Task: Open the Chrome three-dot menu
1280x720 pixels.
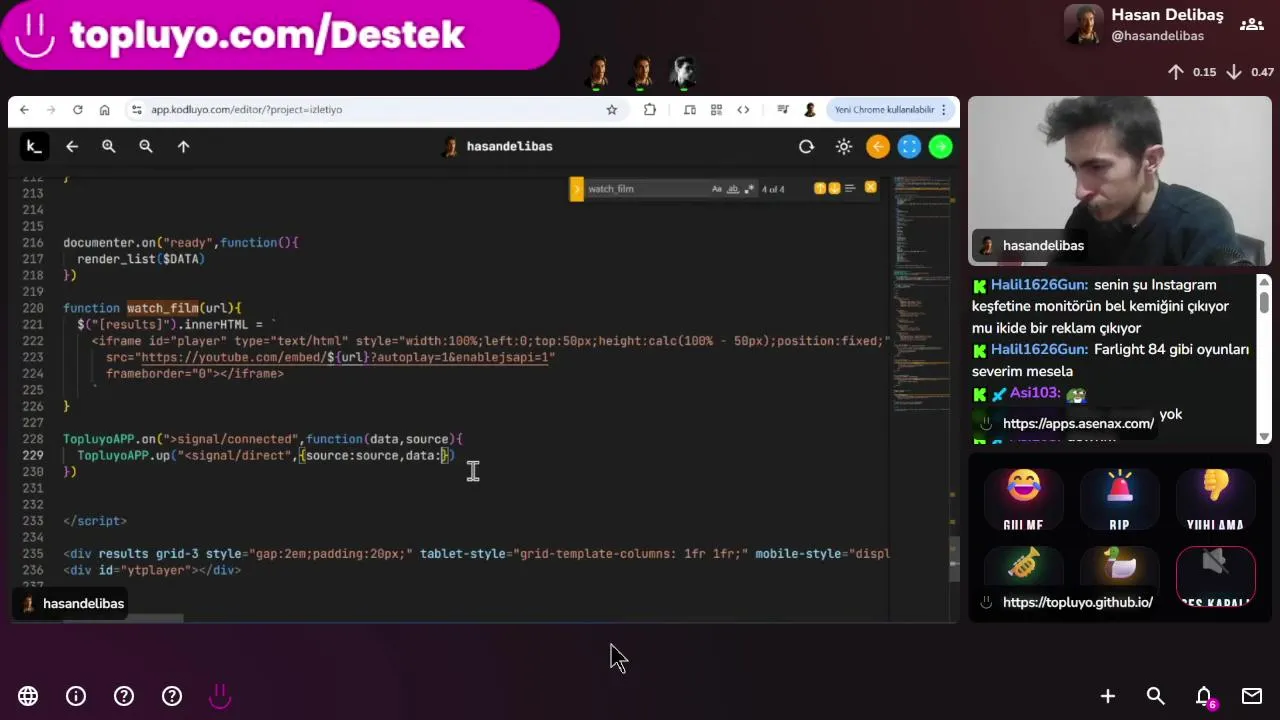Action: point(943,110)
